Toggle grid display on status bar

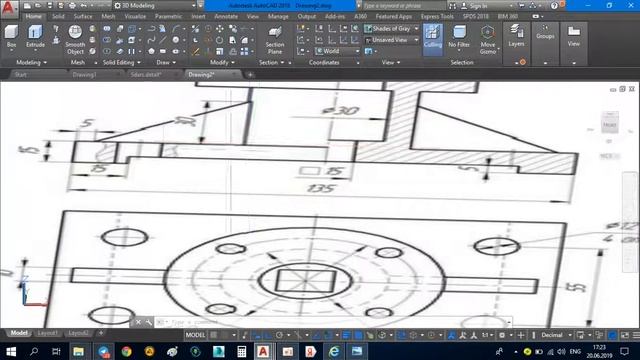[x=213, y=335]
